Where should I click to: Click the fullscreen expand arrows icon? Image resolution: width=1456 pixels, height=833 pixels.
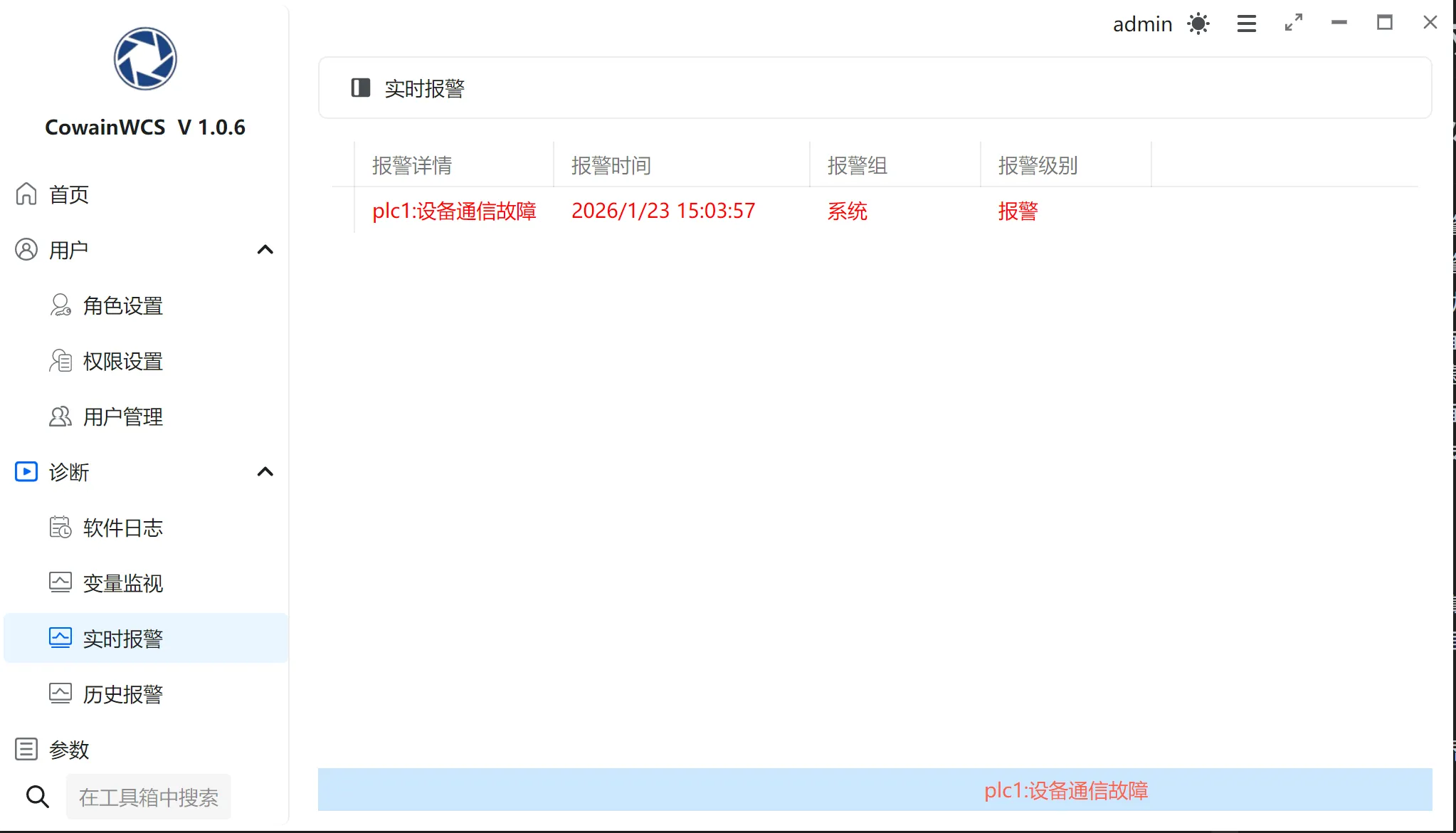click(1294, 23)
